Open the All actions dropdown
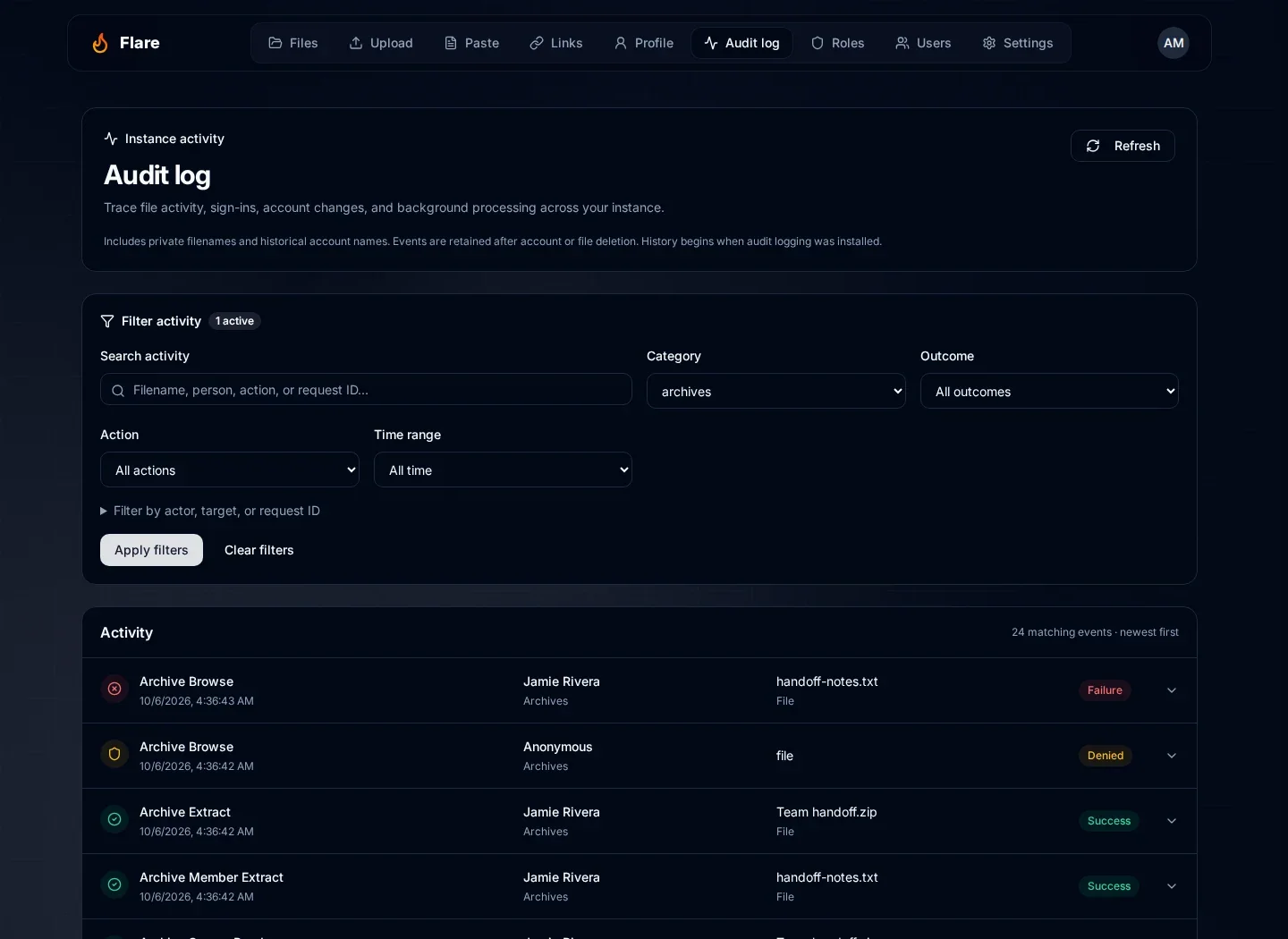This screenshot has width=1288, height=939. 230,469
